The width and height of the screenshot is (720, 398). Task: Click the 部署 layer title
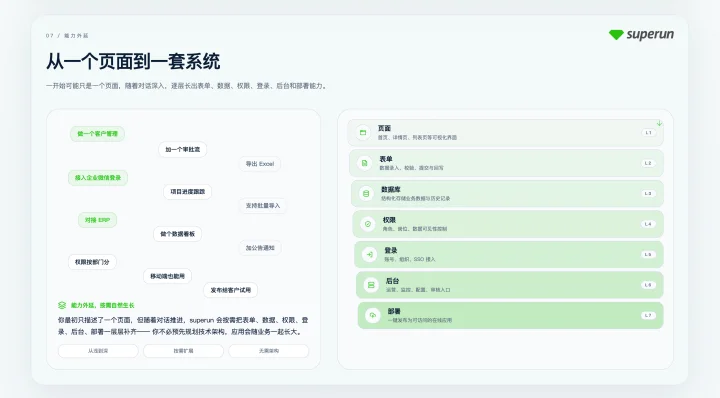pyautogui.click(x=394, y=311)
